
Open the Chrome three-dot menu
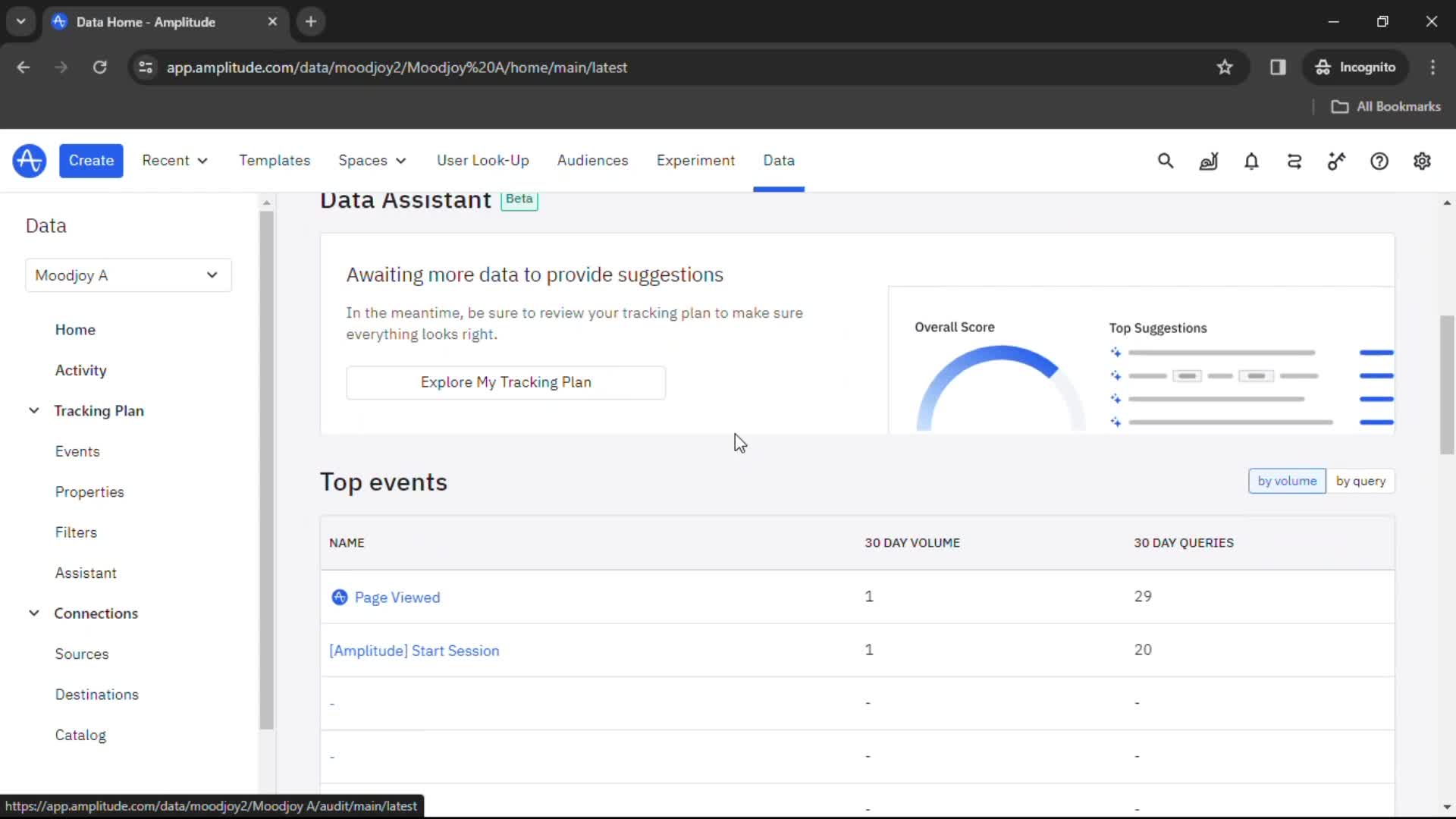tap(1432, 67)
